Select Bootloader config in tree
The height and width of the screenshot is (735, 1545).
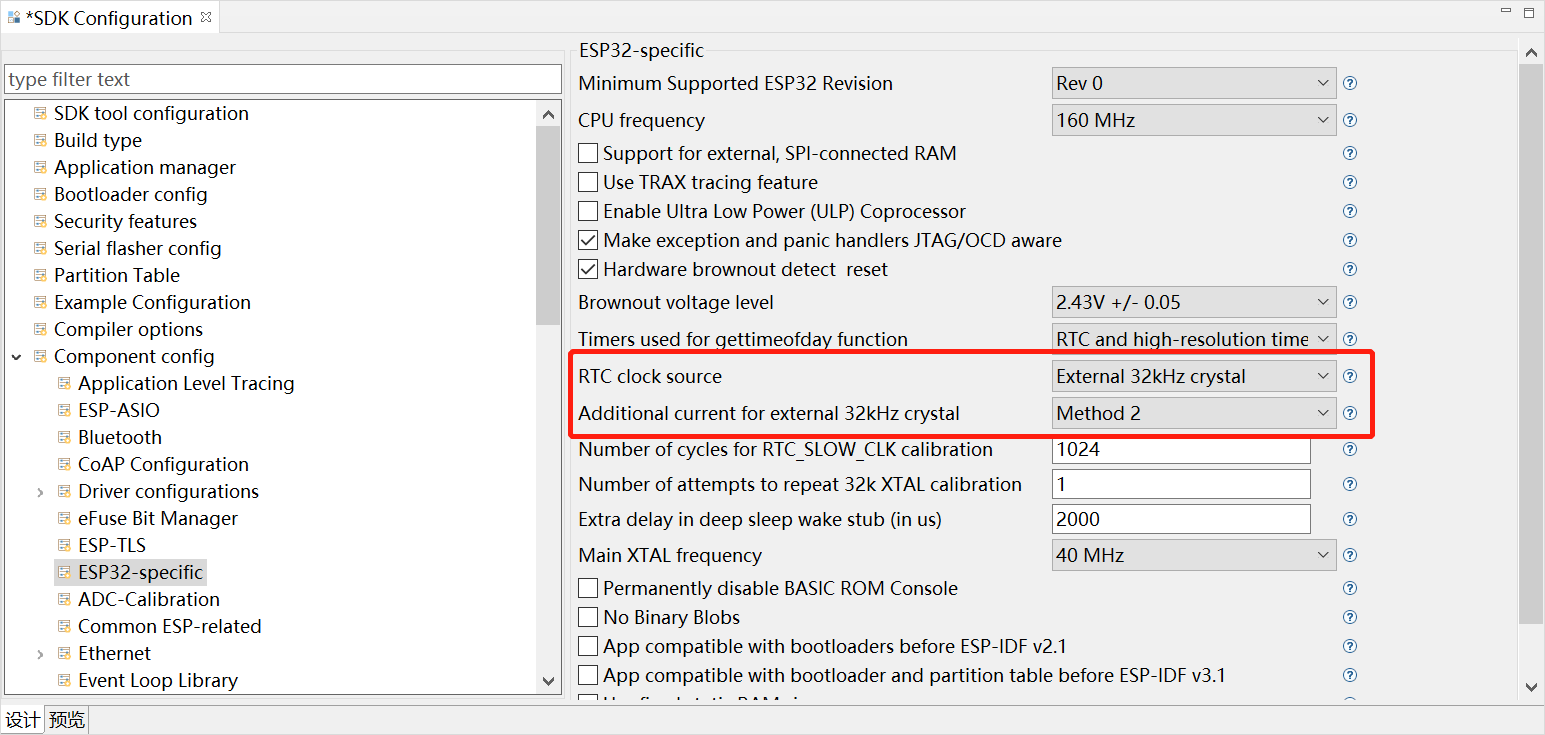[130, 194]
